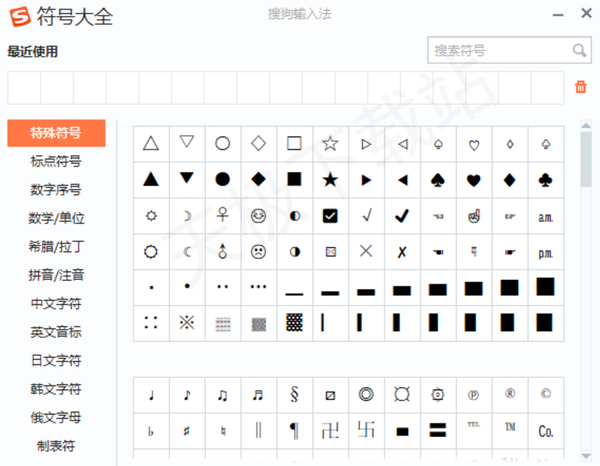This screenshot has height=466, width=600.
Task: Insert the bold check mark symbol
Action: [402, 215]
